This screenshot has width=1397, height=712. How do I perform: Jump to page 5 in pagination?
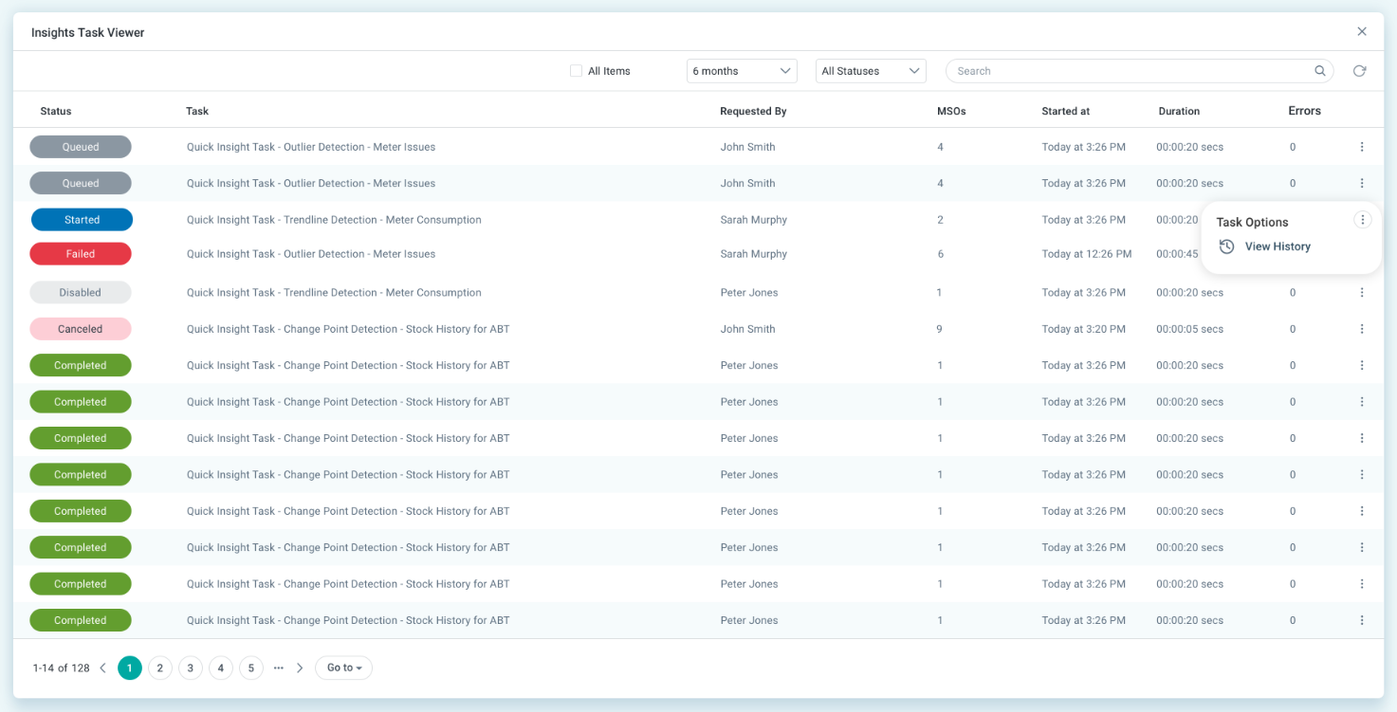(251, 668)
